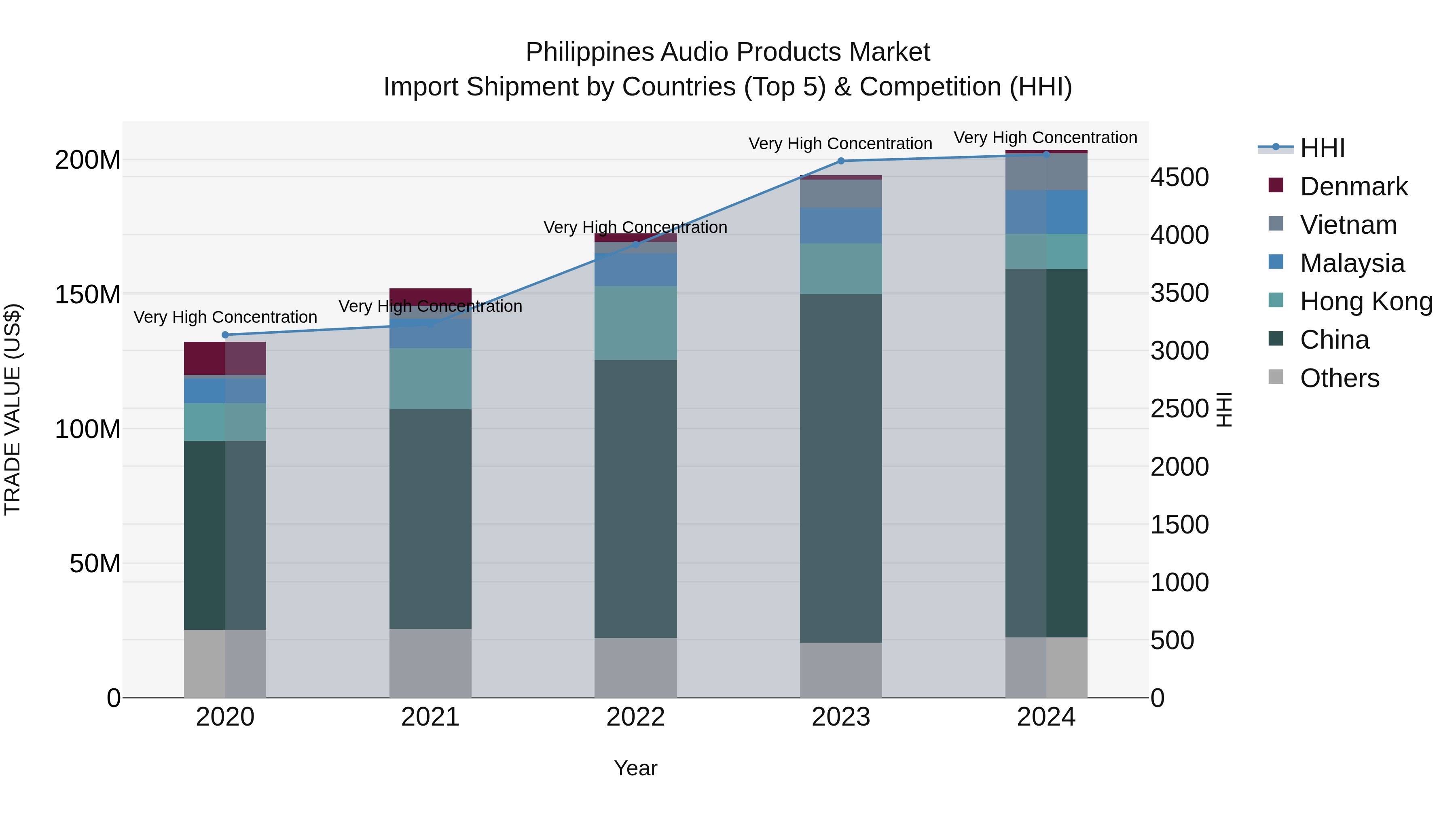Click the Others segment of 2024 bar

(1046, 667)
